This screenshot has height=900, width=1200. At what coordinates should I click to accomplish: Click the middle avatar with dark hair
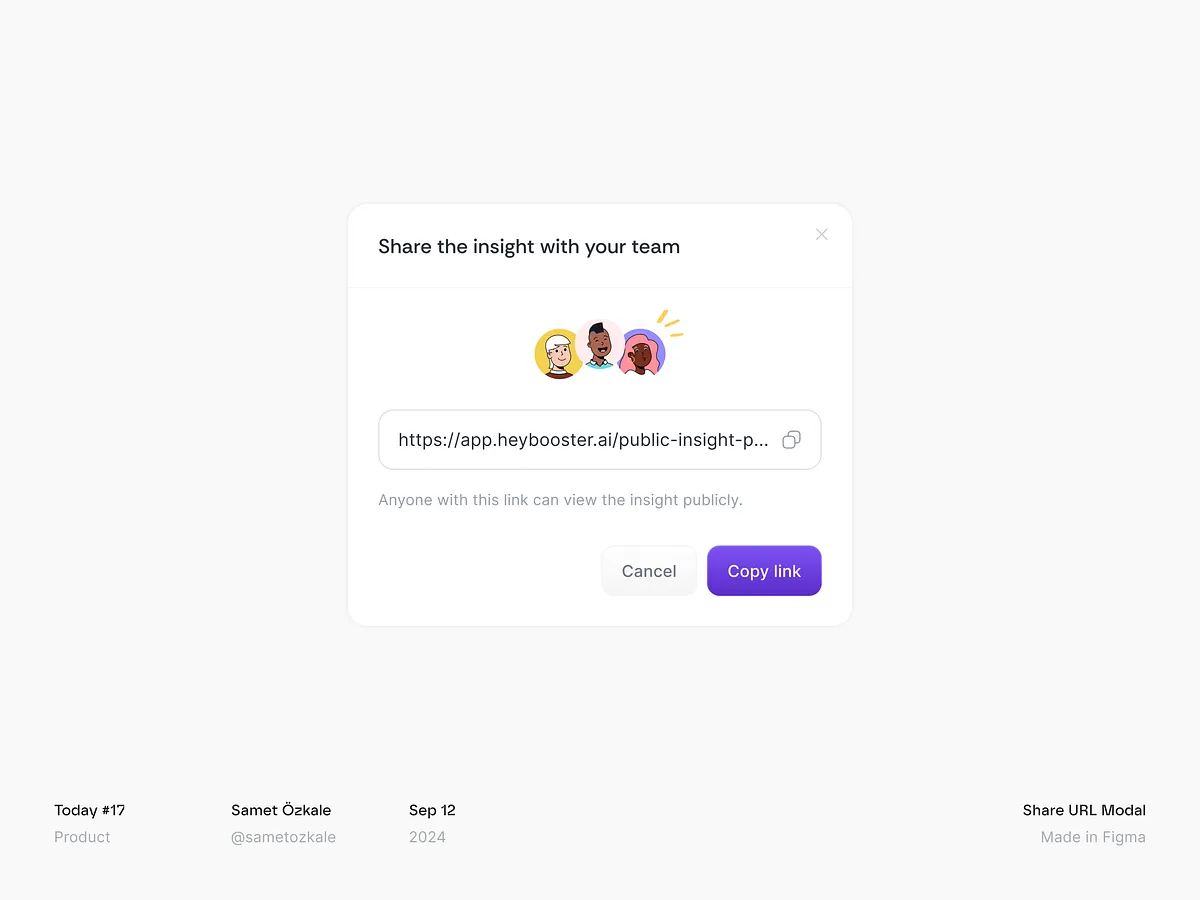[599, 344]
